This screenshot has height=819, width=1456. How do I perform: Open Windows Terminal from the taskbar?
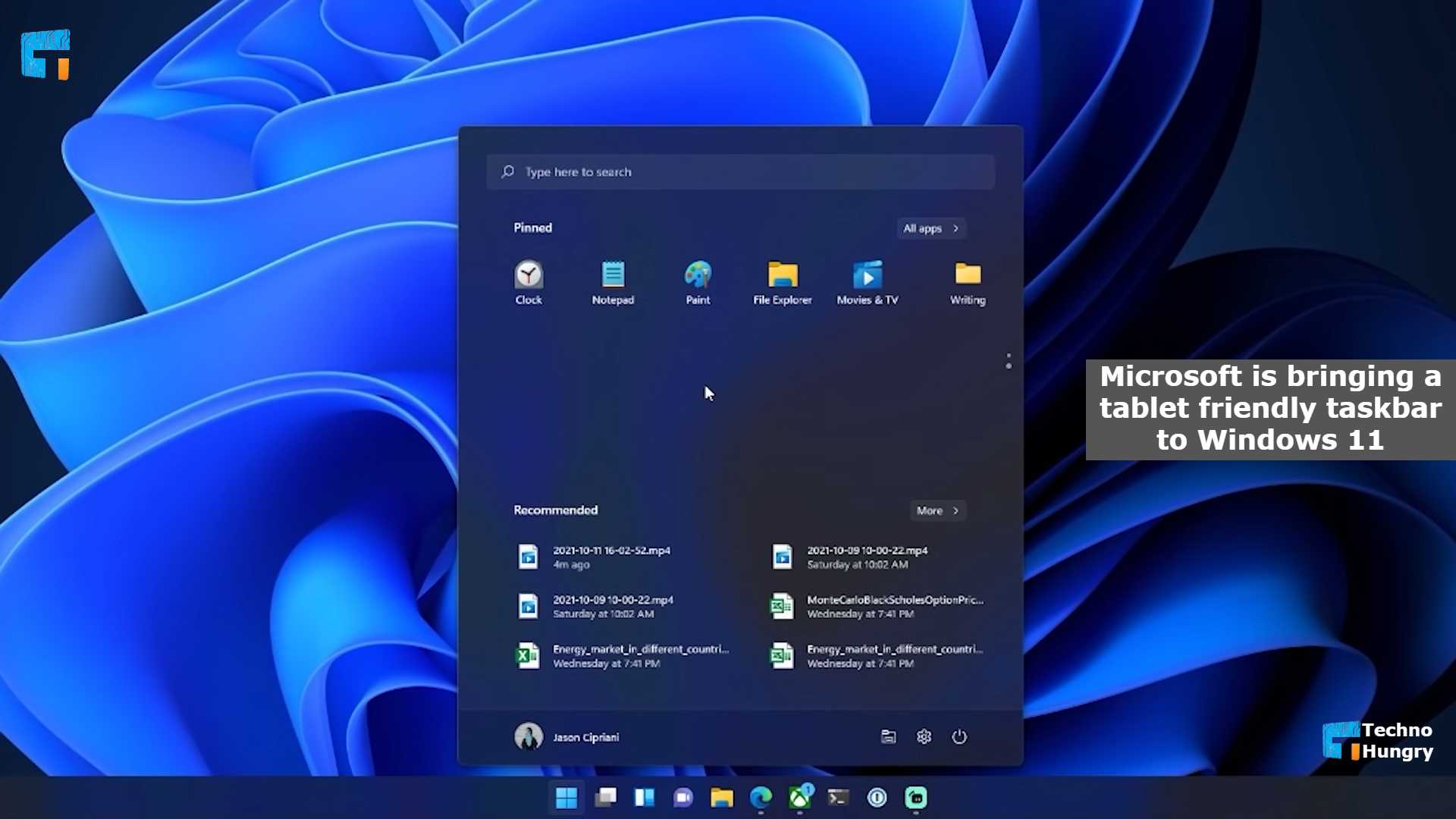[839, 797]
